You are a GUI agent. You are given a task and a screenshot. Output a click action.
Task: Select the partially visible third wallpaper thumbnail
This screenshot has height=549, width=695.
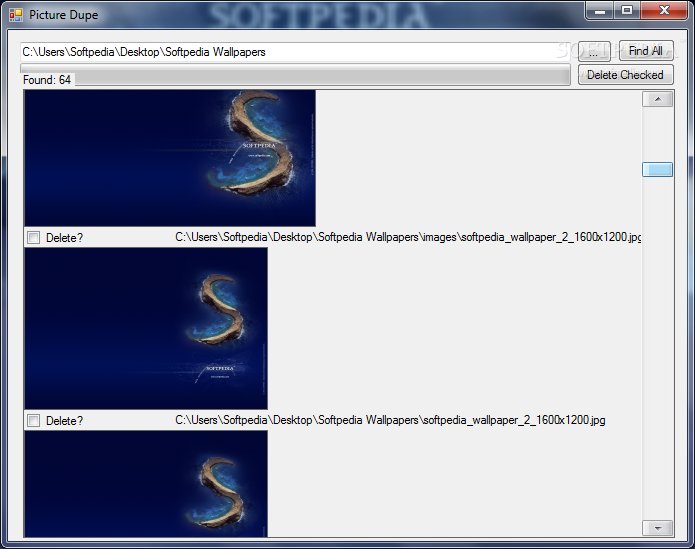coord(146,484)
